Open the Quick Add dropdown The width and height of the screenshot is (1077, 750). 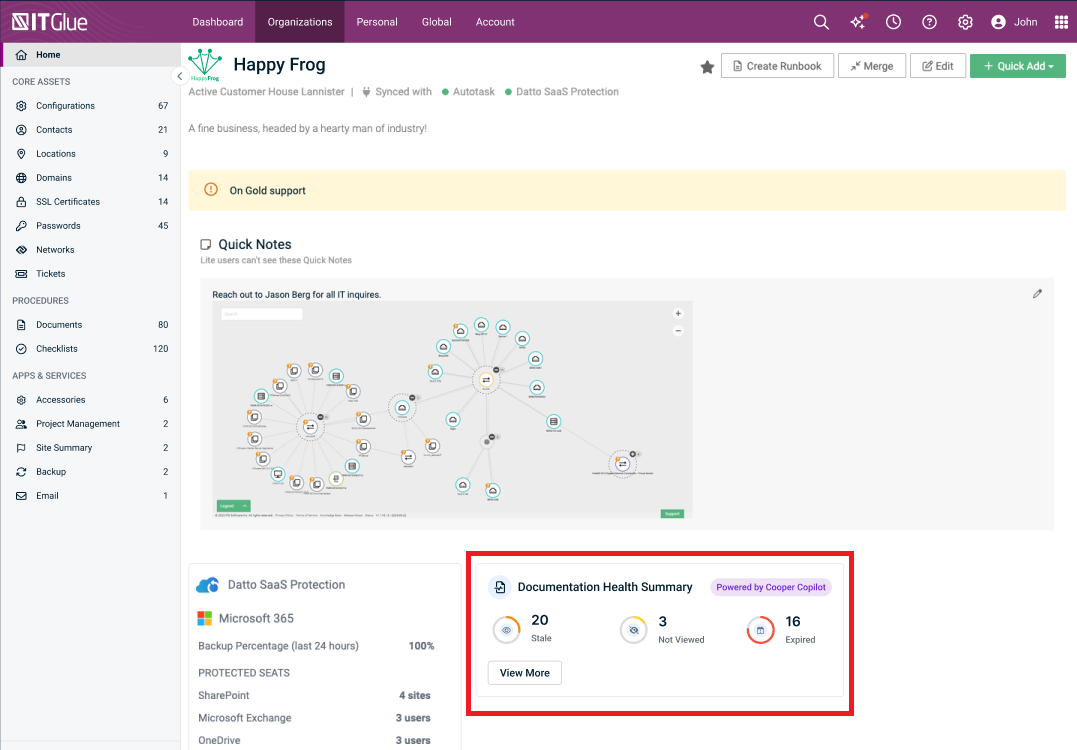pos(1017,66)
